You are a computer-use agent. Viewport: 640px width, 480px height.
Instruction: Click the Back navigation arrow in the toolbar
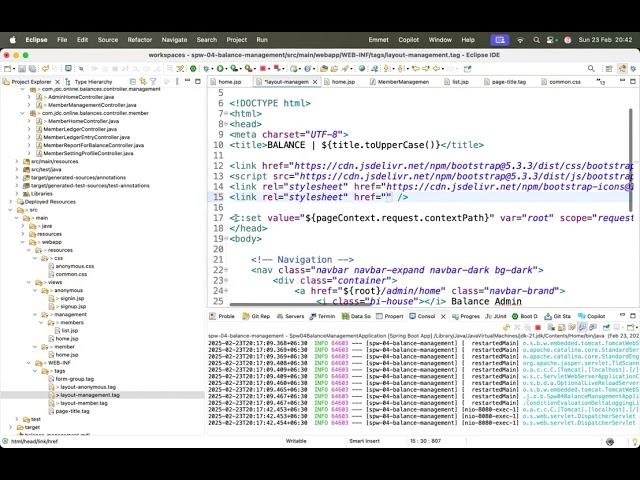coord(436,69)
